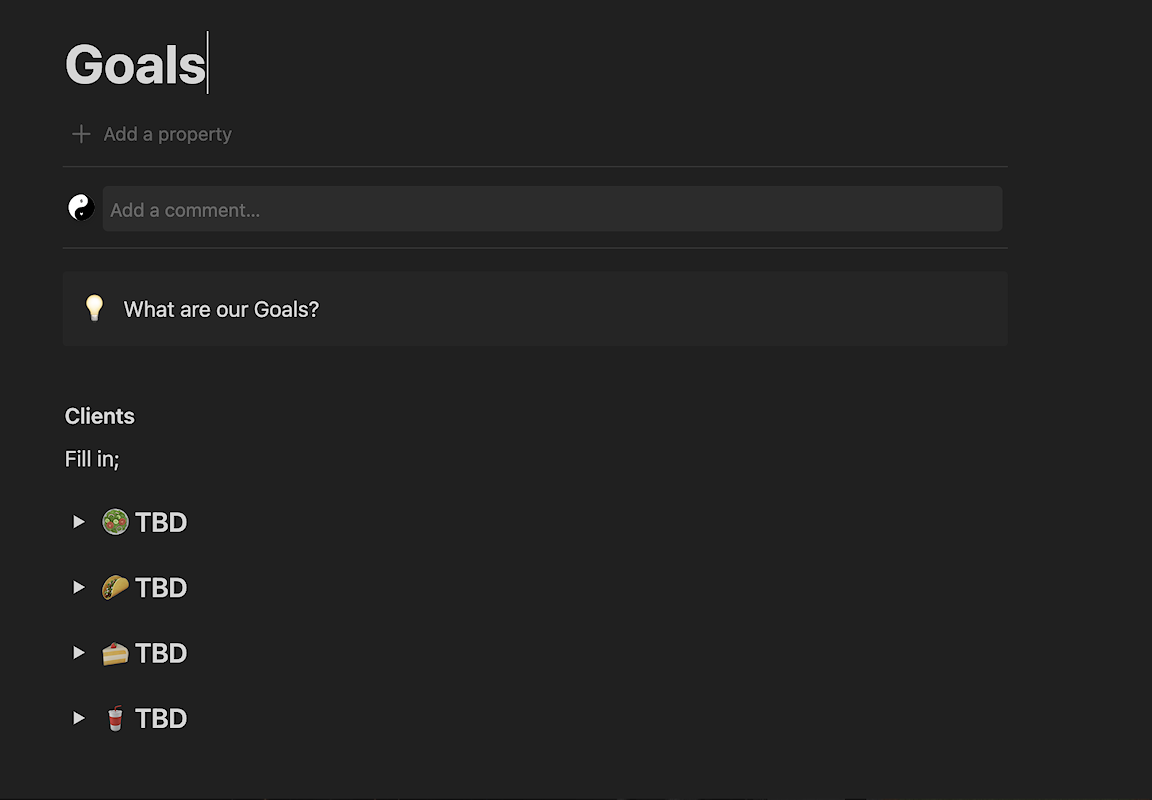
Task: Click the Fill in; text line
Action: (92, 459)
